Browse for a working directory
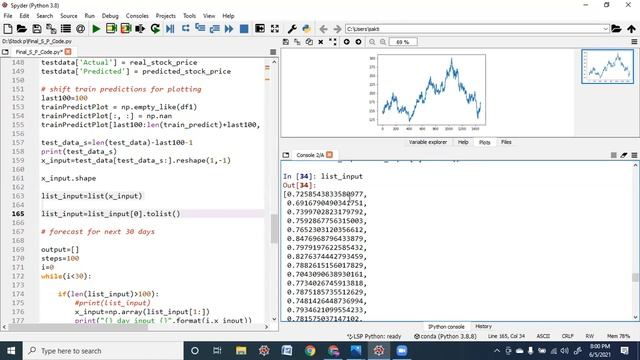This screenshot has height=360, width=640. point(616,29)
